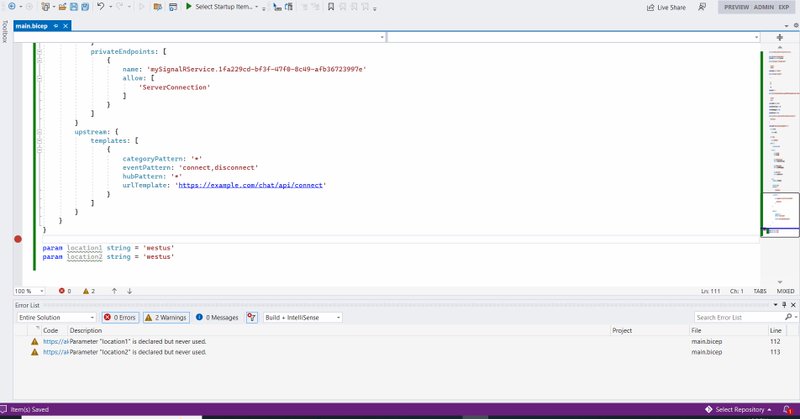The width and height of the screenshot is (800, 419).
Task: Click the Error List clear filter icon
Action: (252, 317)
